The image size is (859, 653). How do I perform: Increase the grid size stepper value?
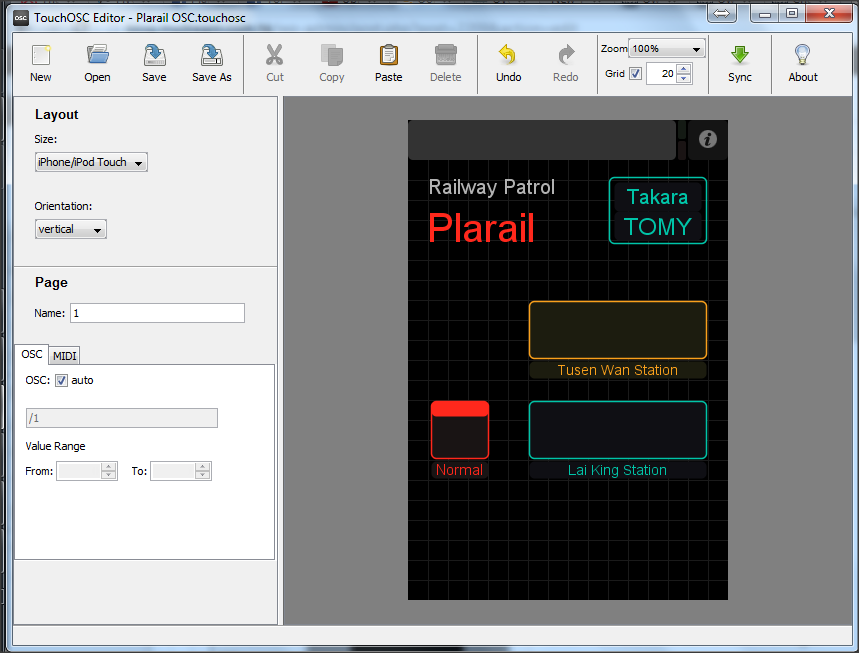click(x=683, y=68)
